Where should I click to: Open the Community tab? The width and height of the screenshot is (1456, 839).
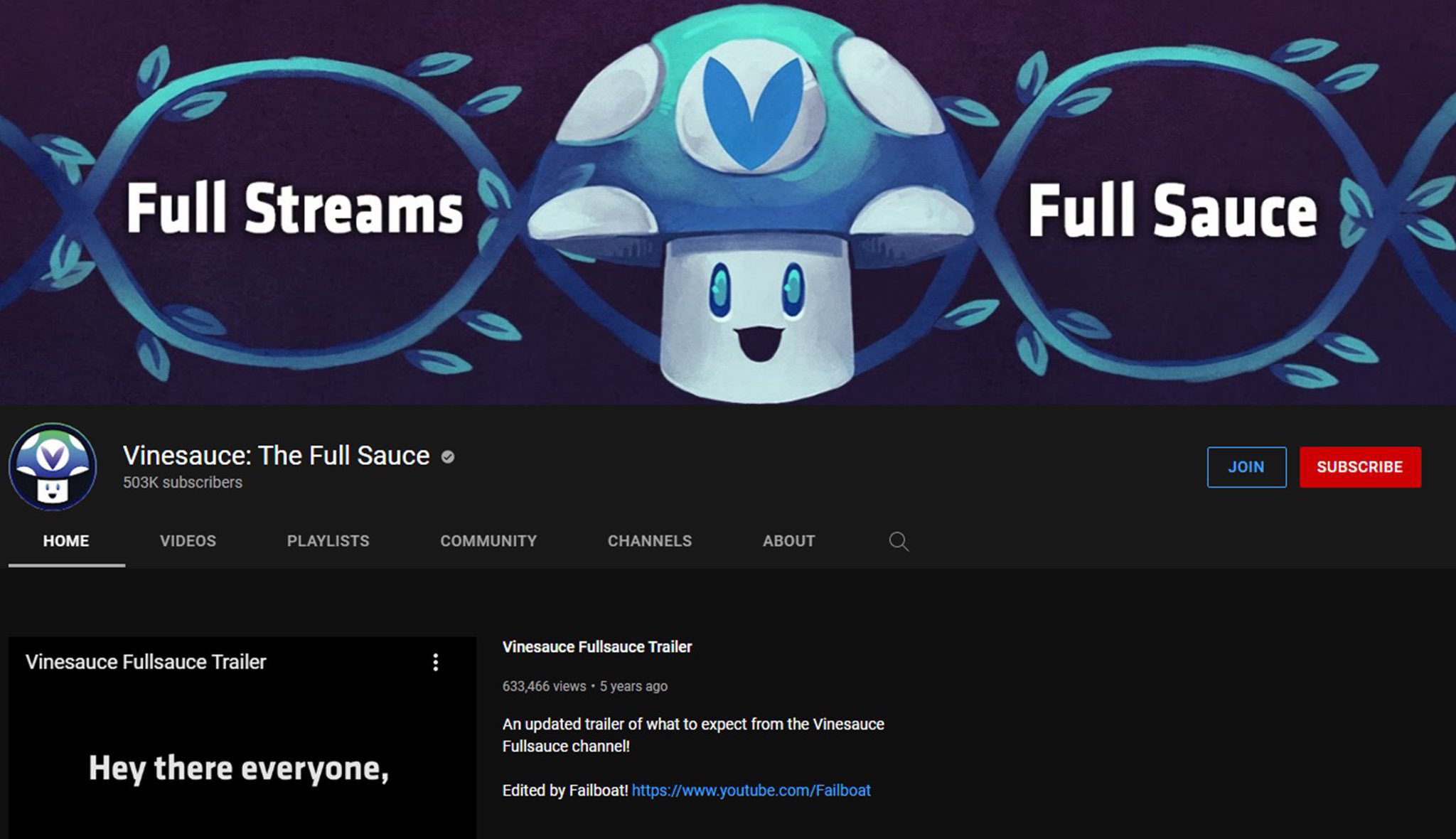(488, 541)
